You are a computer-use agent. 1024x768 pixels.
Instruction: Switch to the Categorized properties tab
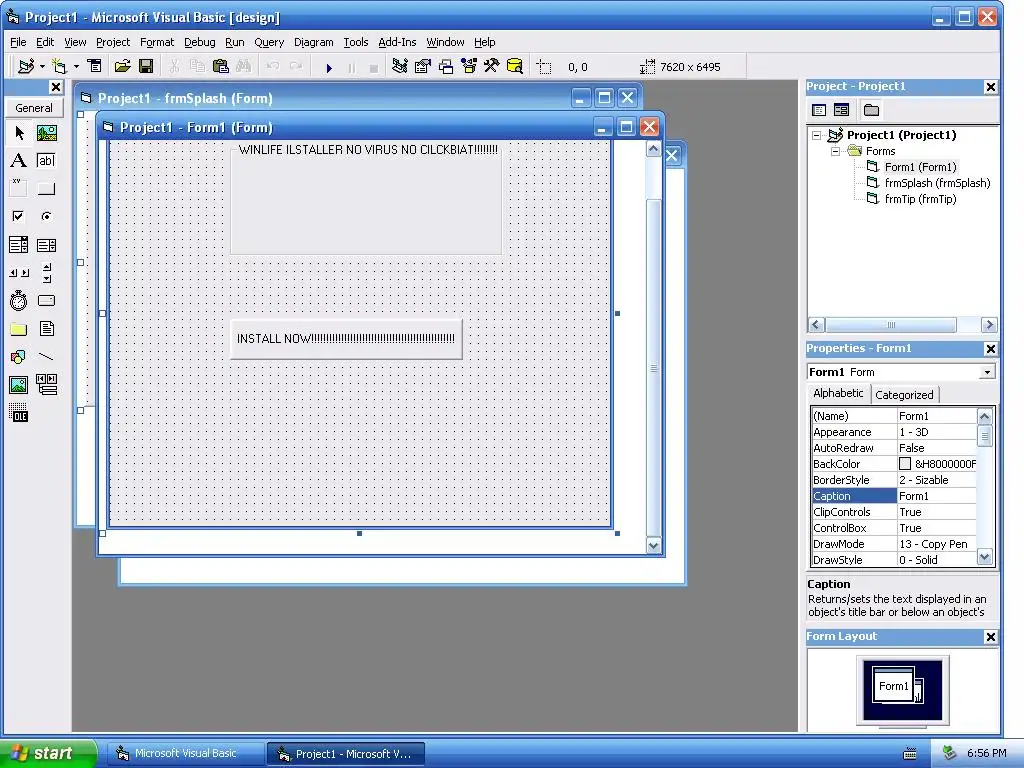(904, 395)
